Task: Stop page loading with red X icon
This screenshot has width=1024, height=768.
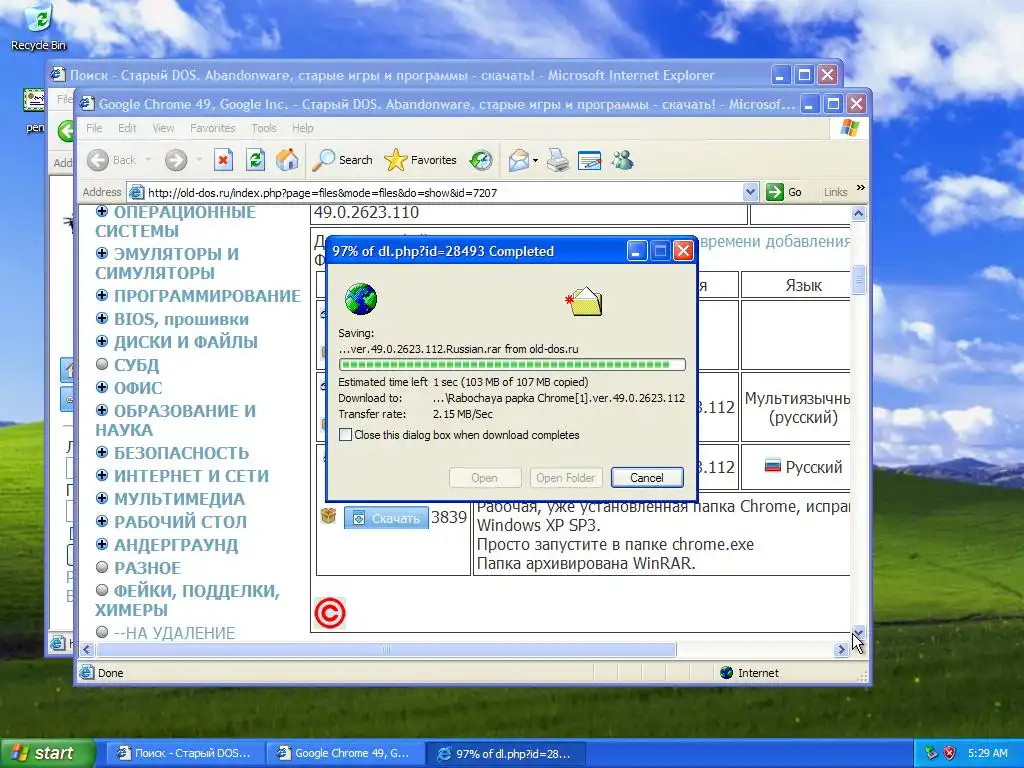Action: point(223,160)
